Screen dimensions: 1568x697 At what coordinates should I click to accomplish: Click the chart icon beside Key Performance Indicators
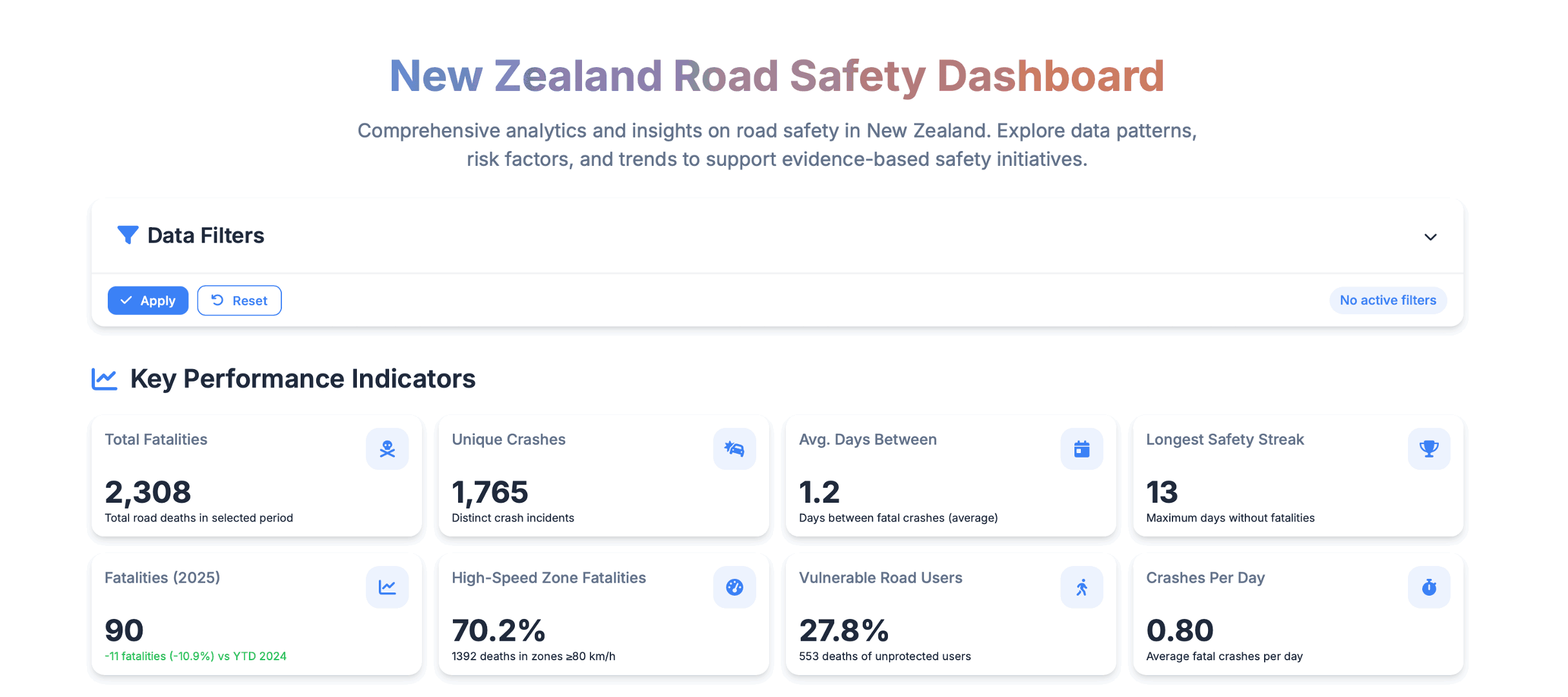pyautogui.click(x=105, y=379)
